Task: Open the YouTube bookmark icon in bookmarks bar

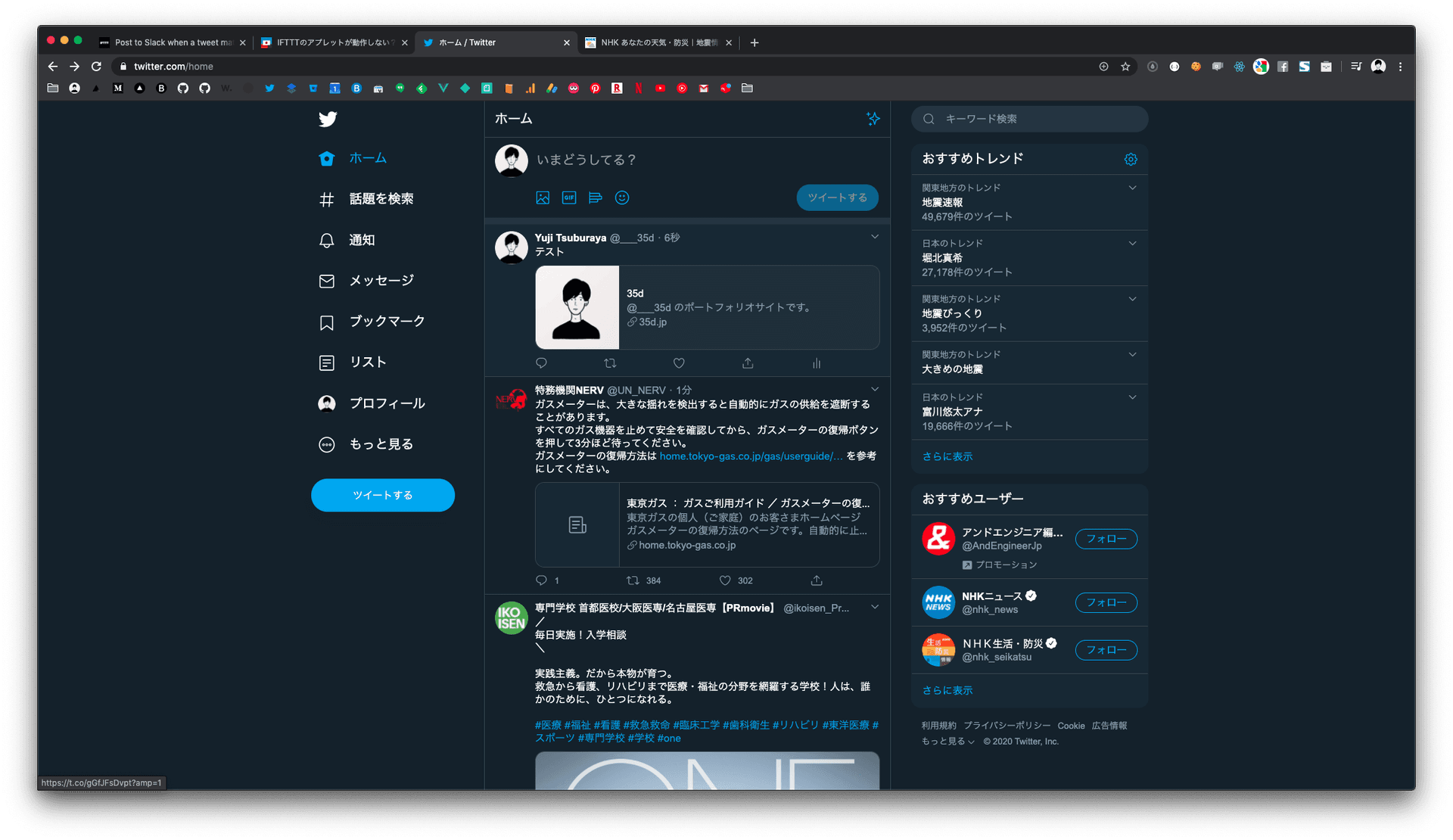Action: click(660, 89)
